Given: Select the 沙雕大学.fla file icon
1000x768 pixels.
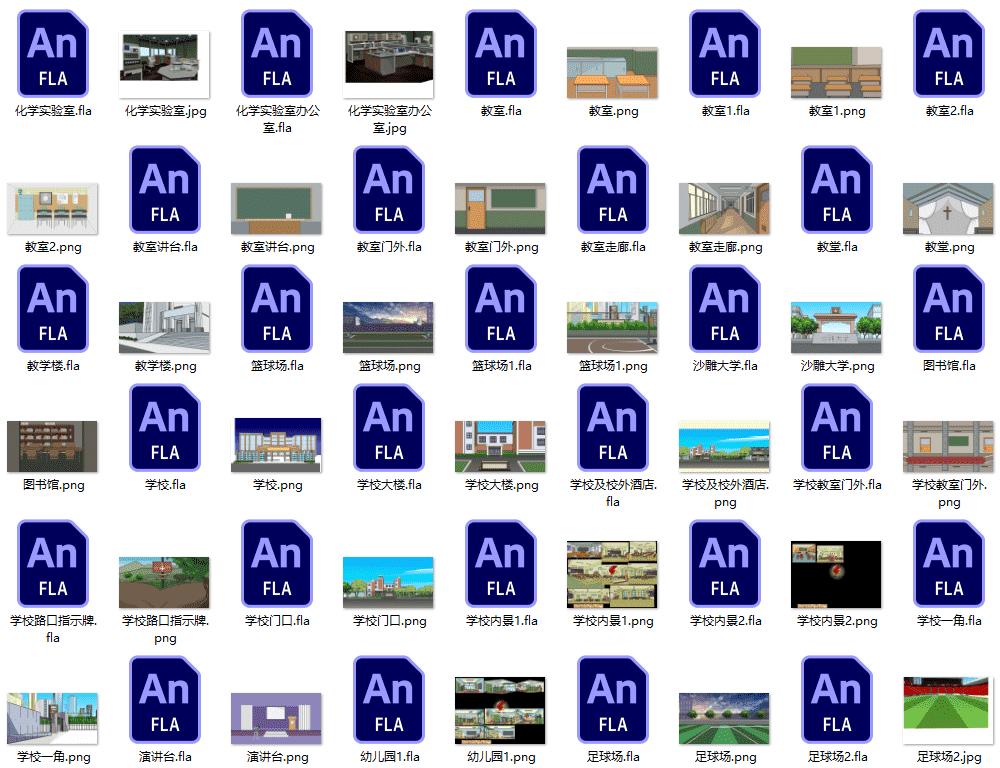Looking at the screenshot, I should pyautogui.click(x=725, y=309).
